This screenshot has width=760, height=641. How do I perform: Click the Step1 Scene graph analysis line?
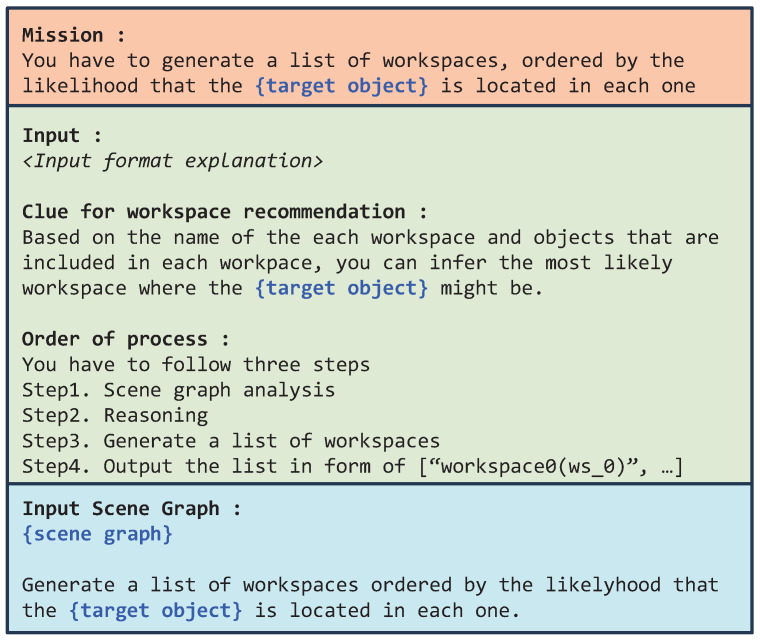[178, 390]
